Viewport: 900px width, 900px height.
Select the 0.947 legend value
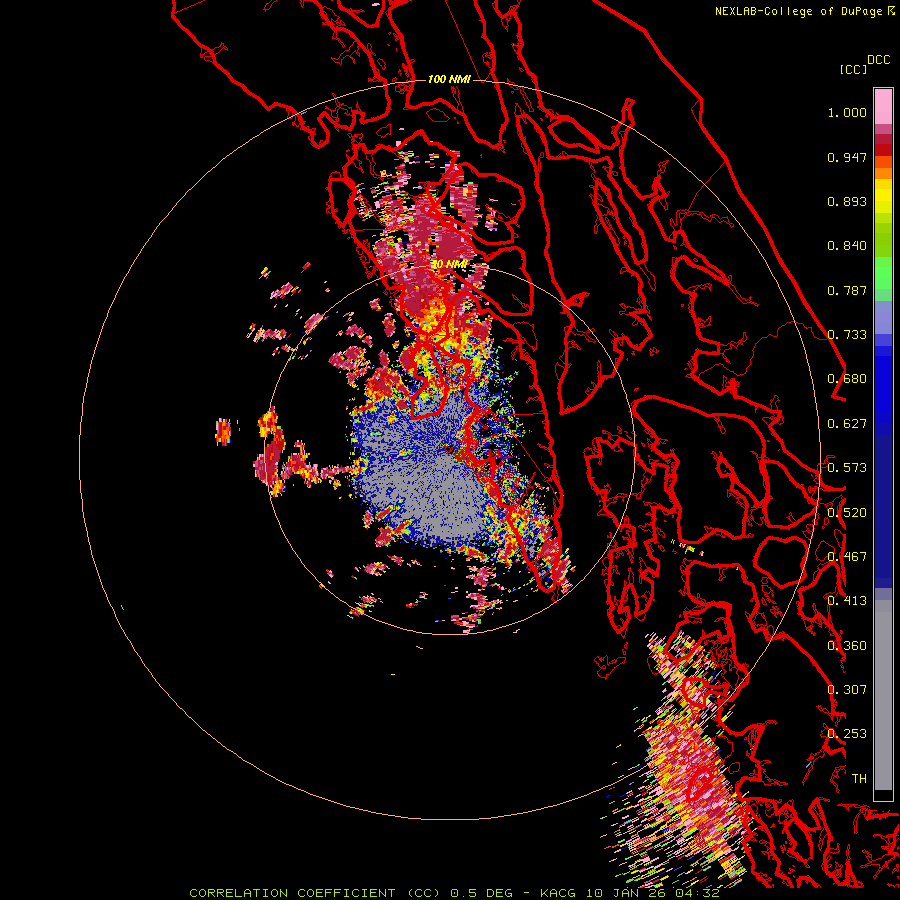point(847,157)
